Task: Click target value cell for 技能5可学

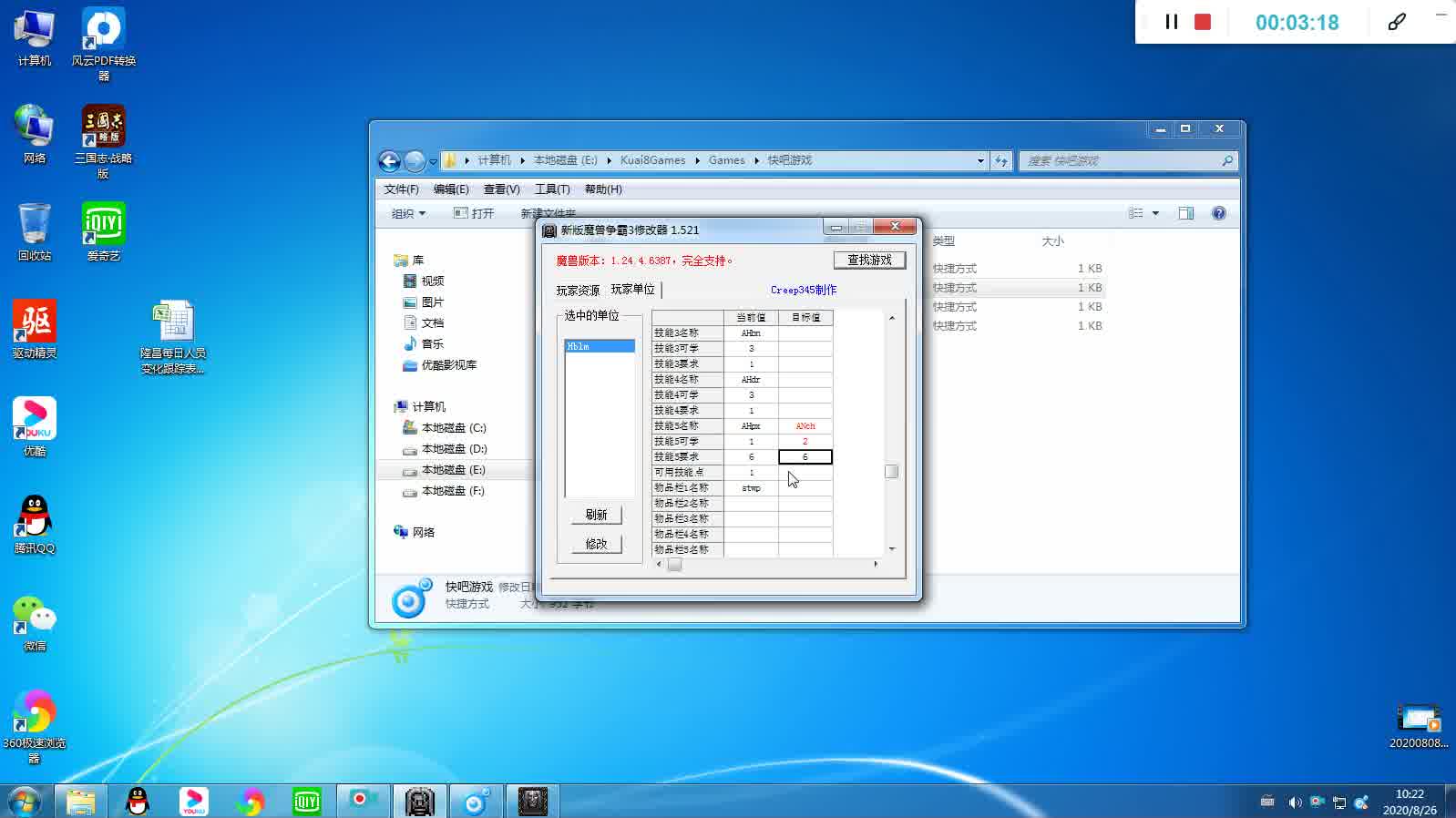Action: (x=805, y=442)
